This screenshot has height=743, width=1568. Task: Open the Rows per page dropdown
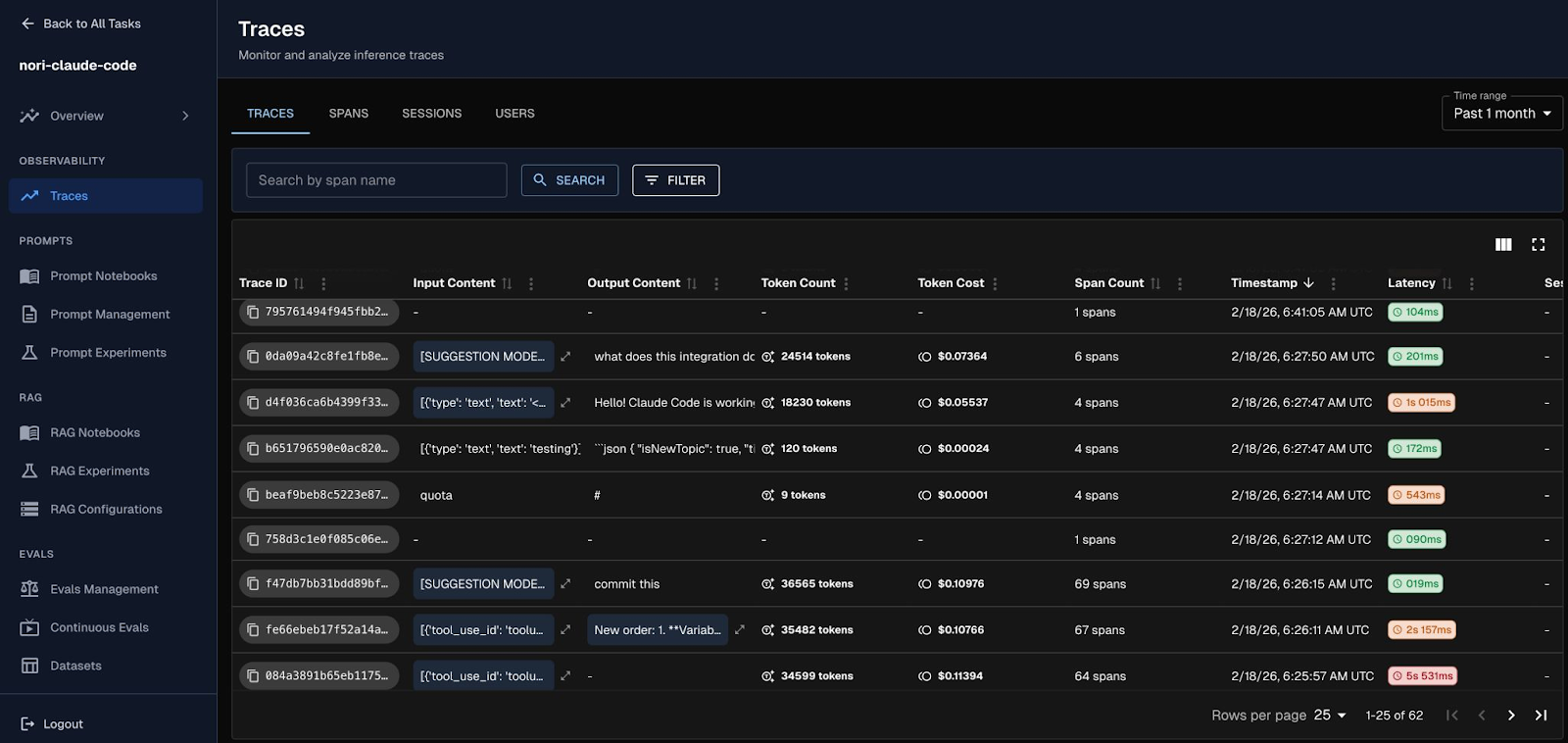tap(1330, 716)
